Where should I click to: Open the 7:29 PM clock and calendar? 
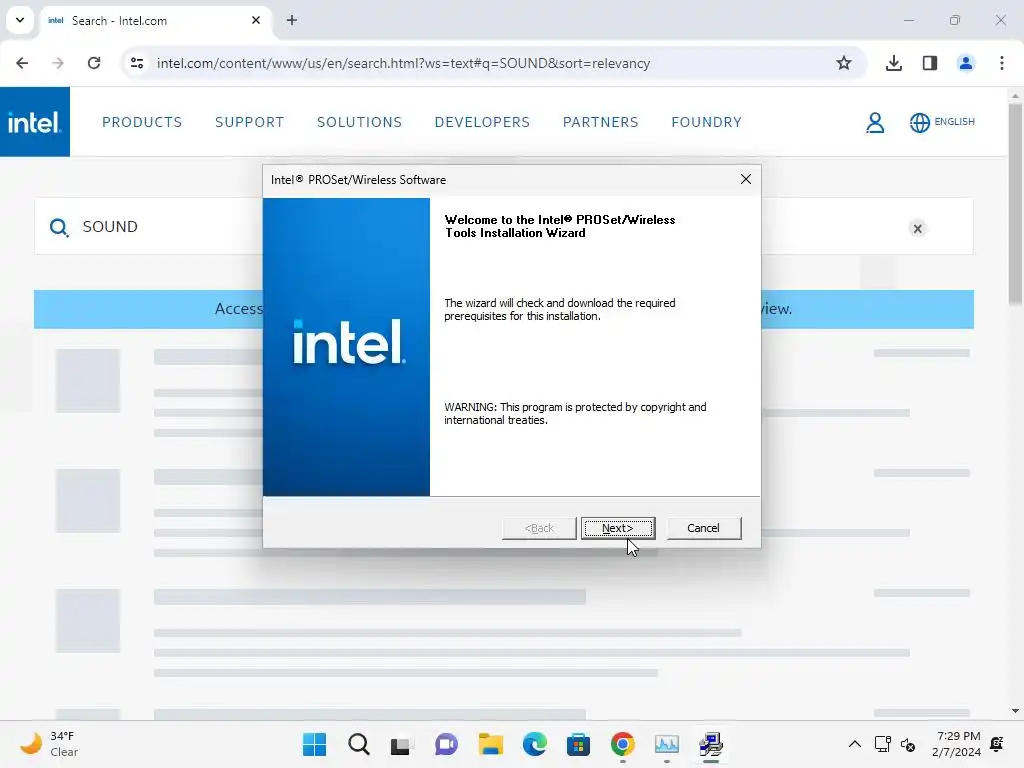(x=957, y=744)
